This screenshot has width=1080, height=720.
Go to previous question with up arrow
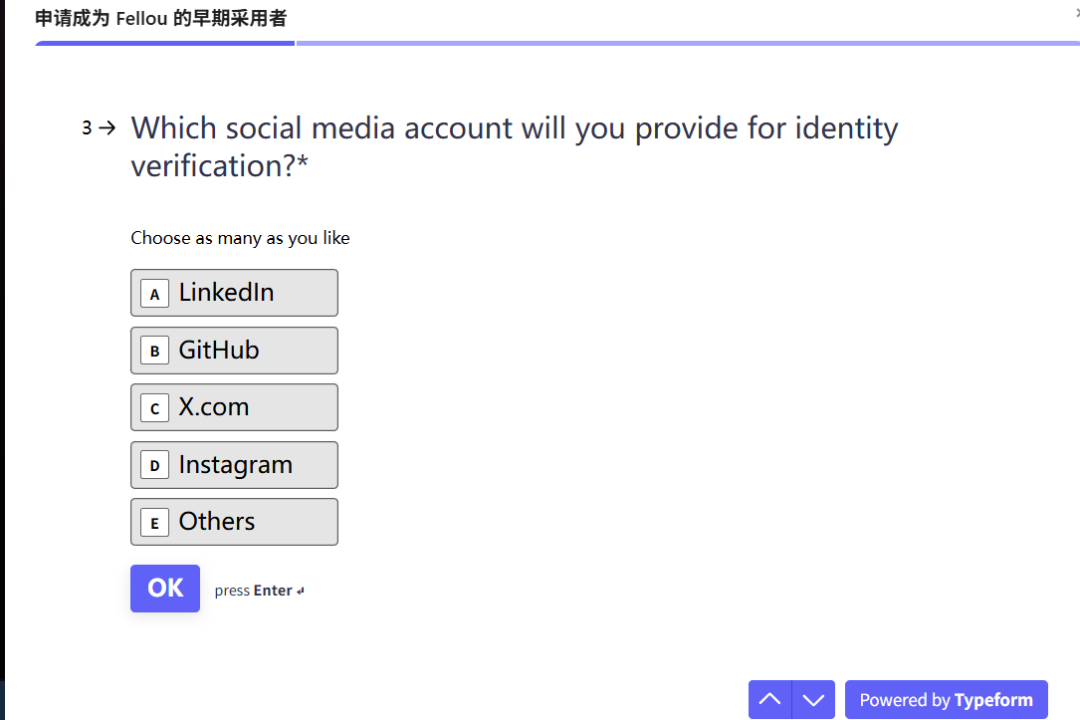pyautogui.click(x=770, y=700)
